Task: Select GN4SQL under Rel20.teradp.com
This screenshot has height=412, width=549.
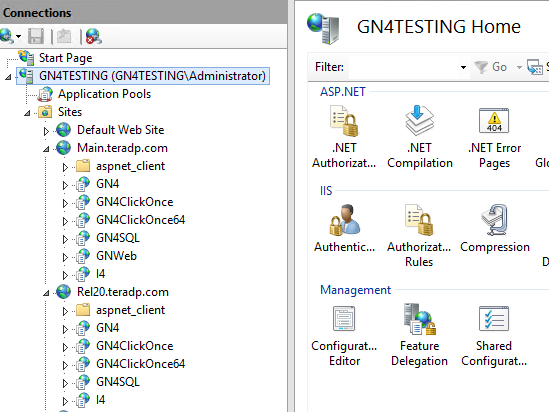Action: (118, 382)
